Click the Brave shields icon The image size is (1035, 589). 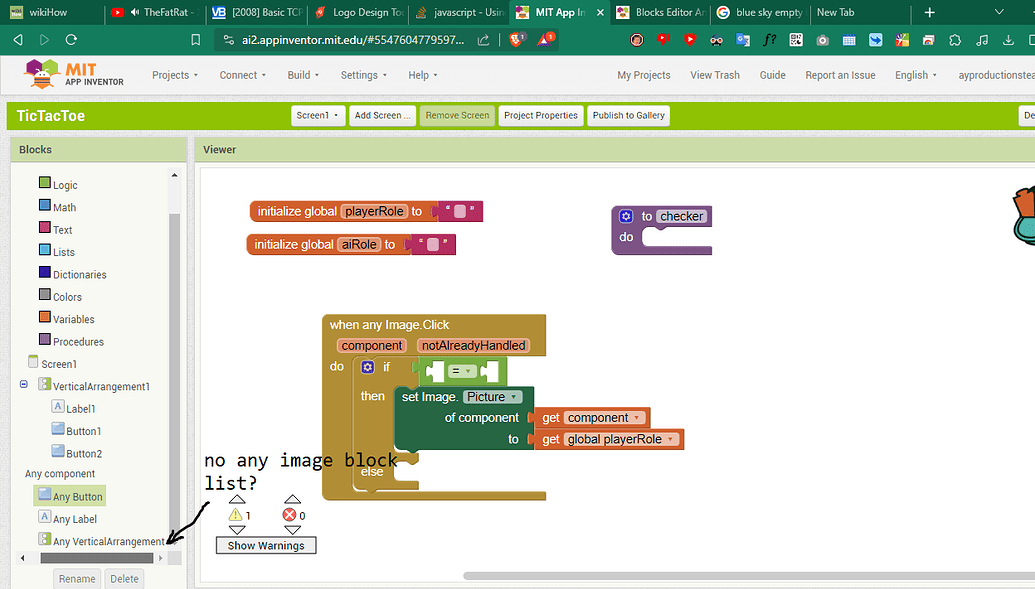[517, 40]
